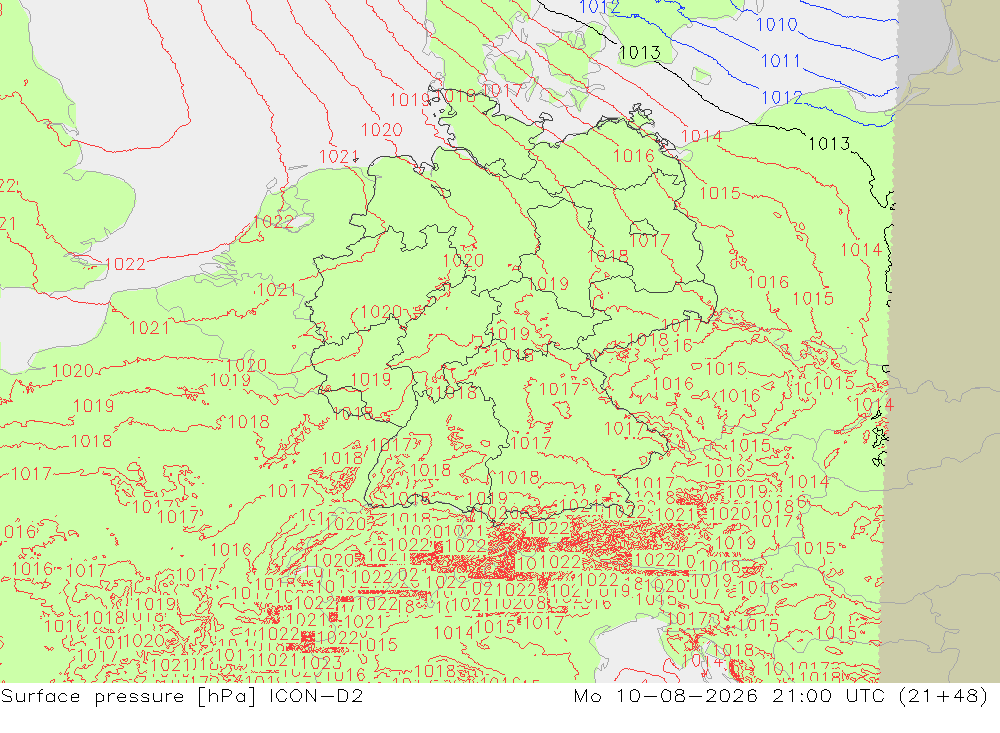Image resolution: width=1000 pixels, height=733 pixels.
Task: Click the red 1014 label at the Baltic coast
Action: [x=702, y=137]
